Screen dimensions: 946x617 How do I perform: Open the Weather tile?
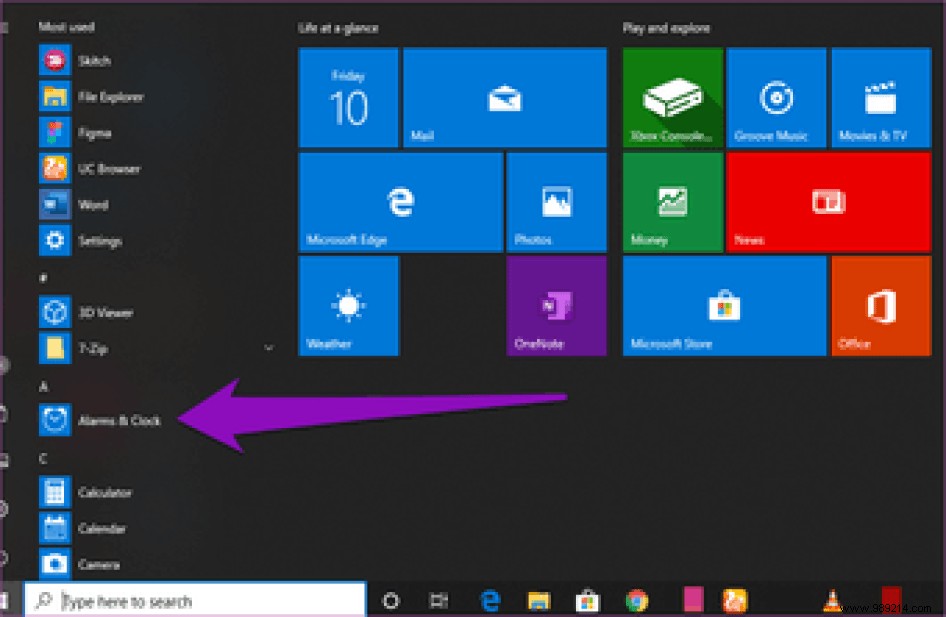[347, 306]
